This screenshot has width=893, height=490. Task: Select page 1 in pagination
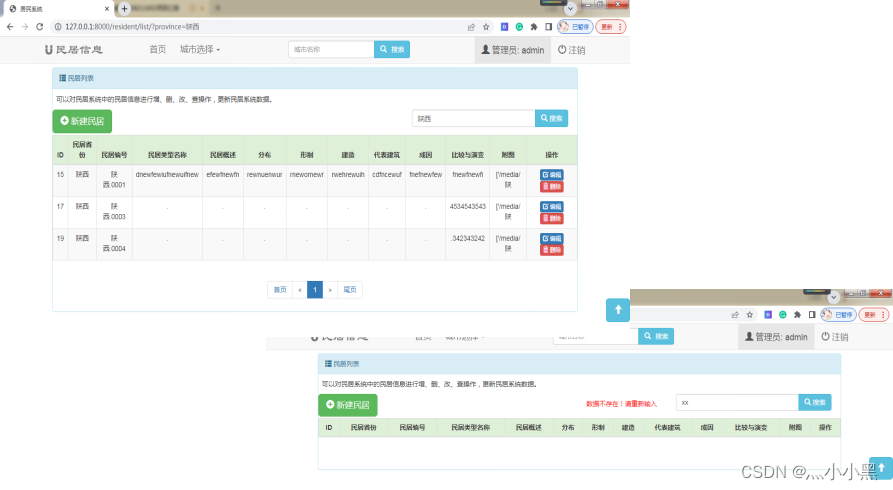pos(315,290)
